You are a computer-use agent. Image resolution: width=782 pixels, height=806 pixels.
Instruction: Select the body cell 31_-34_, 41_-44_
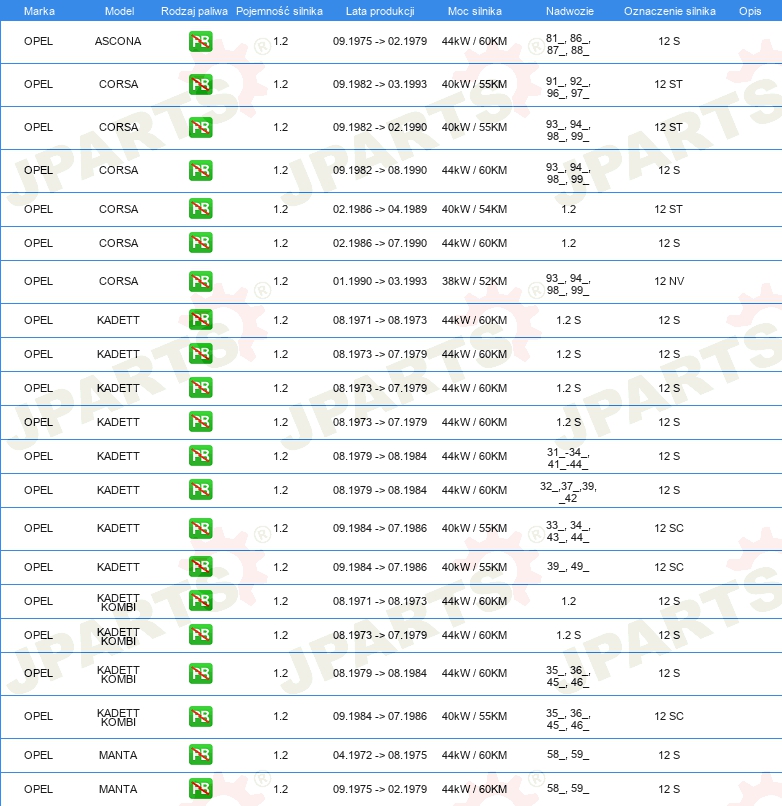pos(568,459)
